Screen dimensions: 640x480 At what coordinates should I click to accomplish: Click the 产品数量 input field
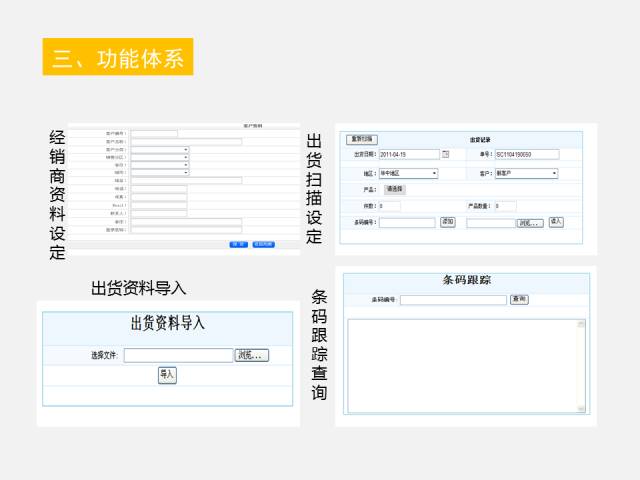(505, 206)
